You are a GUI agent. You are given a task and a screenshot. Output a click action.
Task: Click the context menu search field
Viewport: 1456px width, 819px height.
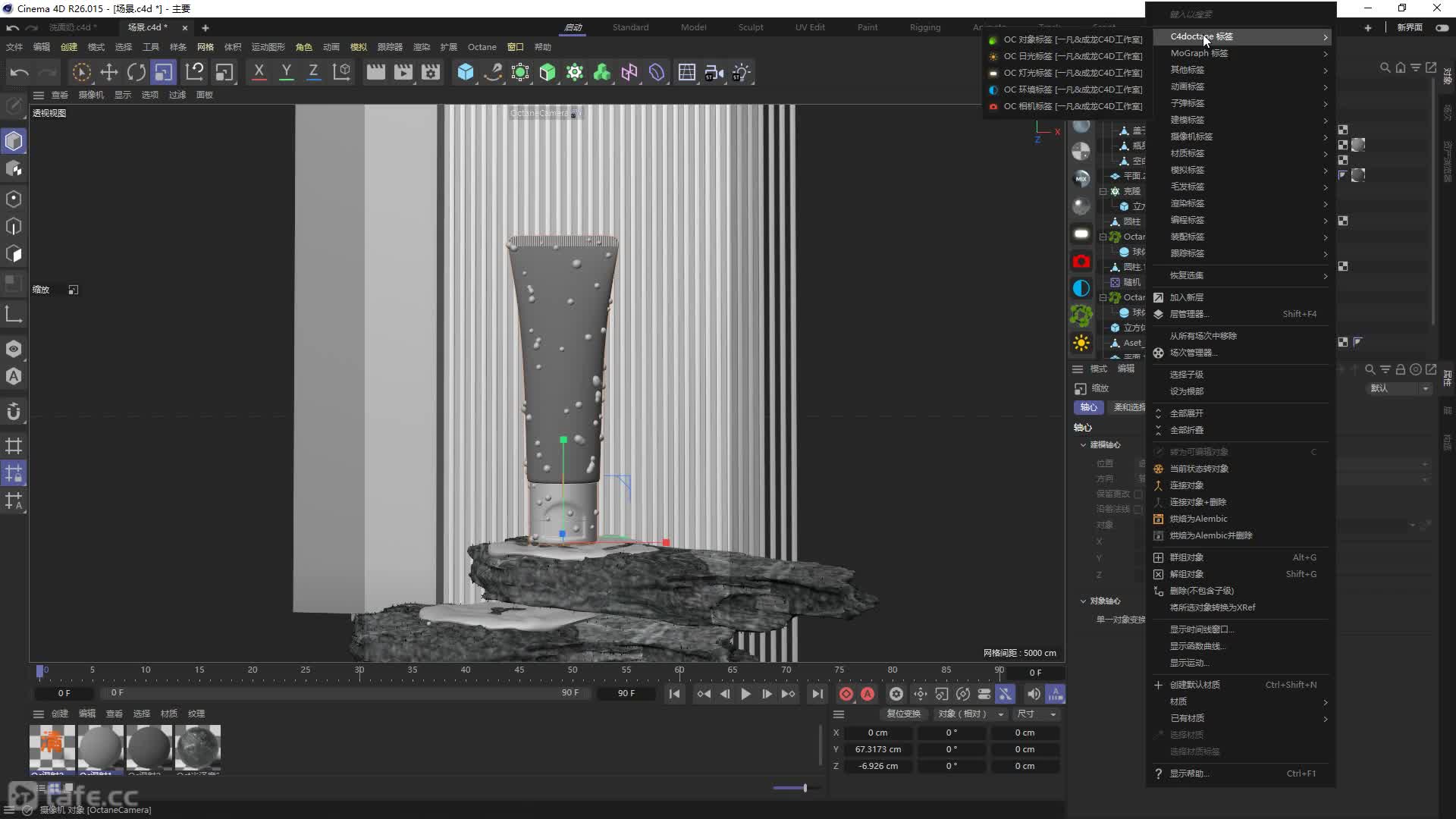pyautogui.click(x=1241, y=14)
